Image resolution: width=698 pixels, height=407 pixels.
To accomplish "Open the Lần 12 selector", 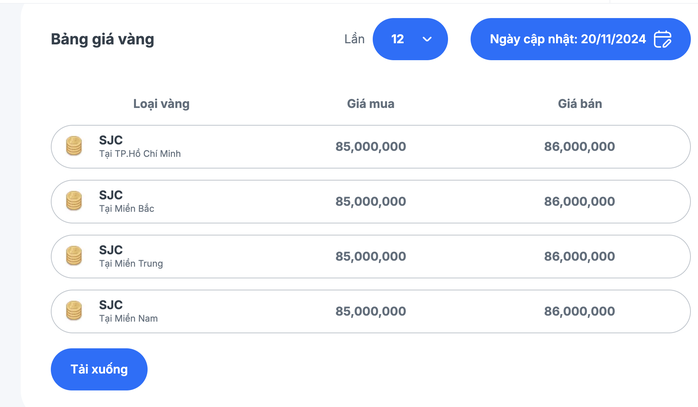I will 410,39.
